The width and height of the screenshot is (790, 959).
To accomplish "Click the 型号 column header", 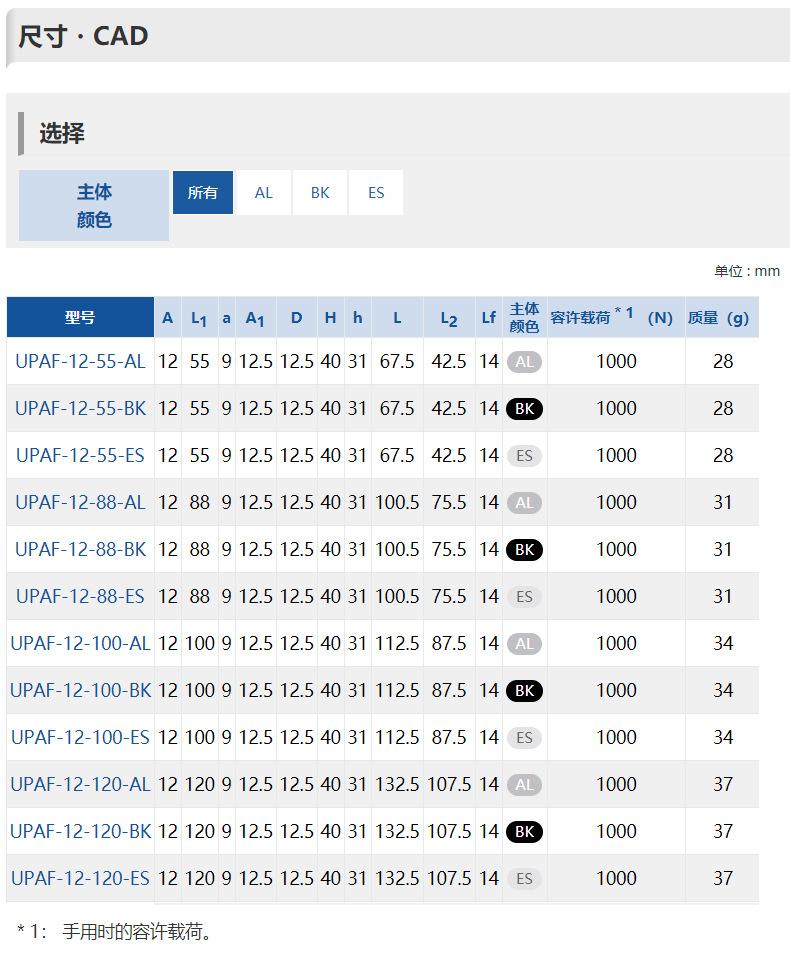I will pyautogui.click(x=80, y=317).
